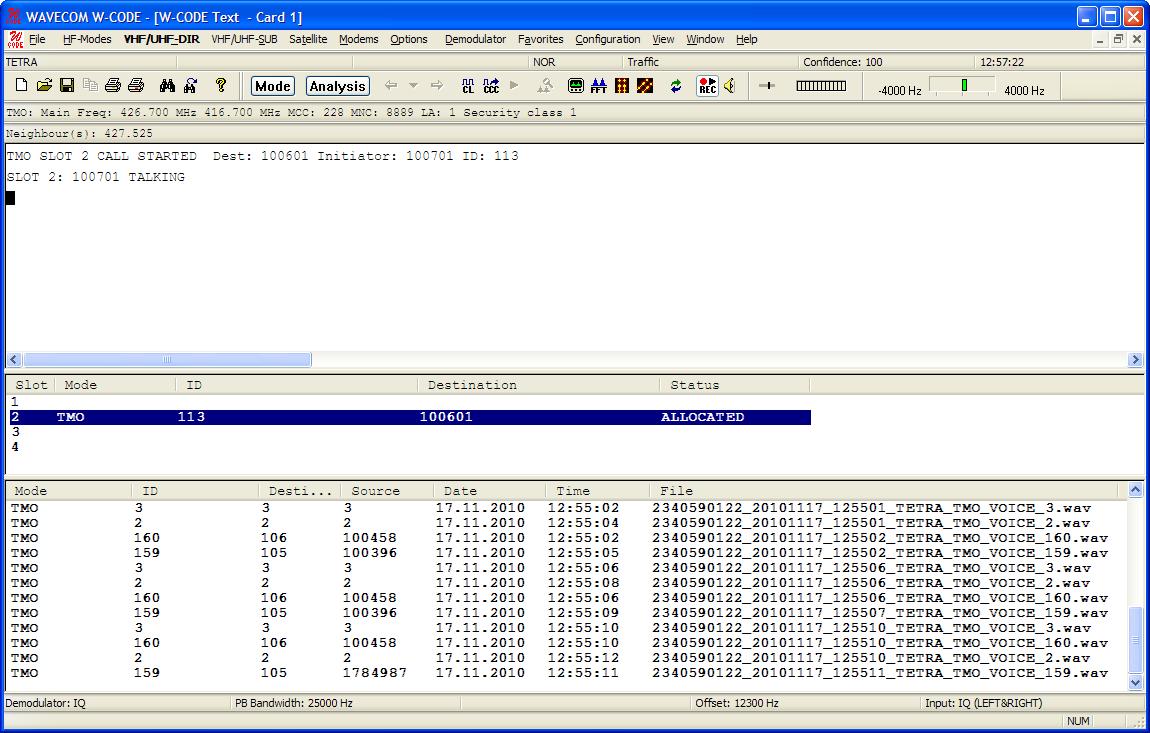
Task: Select the highlighted slot 2 ALLOCATED row
Action: pyautogui.click(x=410, y=417)
